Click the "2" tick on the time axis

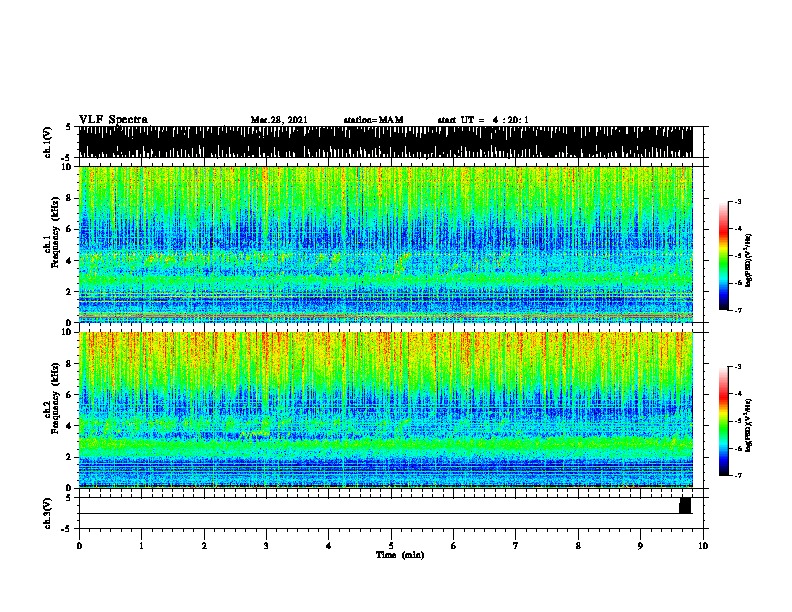tap(204, 546)
